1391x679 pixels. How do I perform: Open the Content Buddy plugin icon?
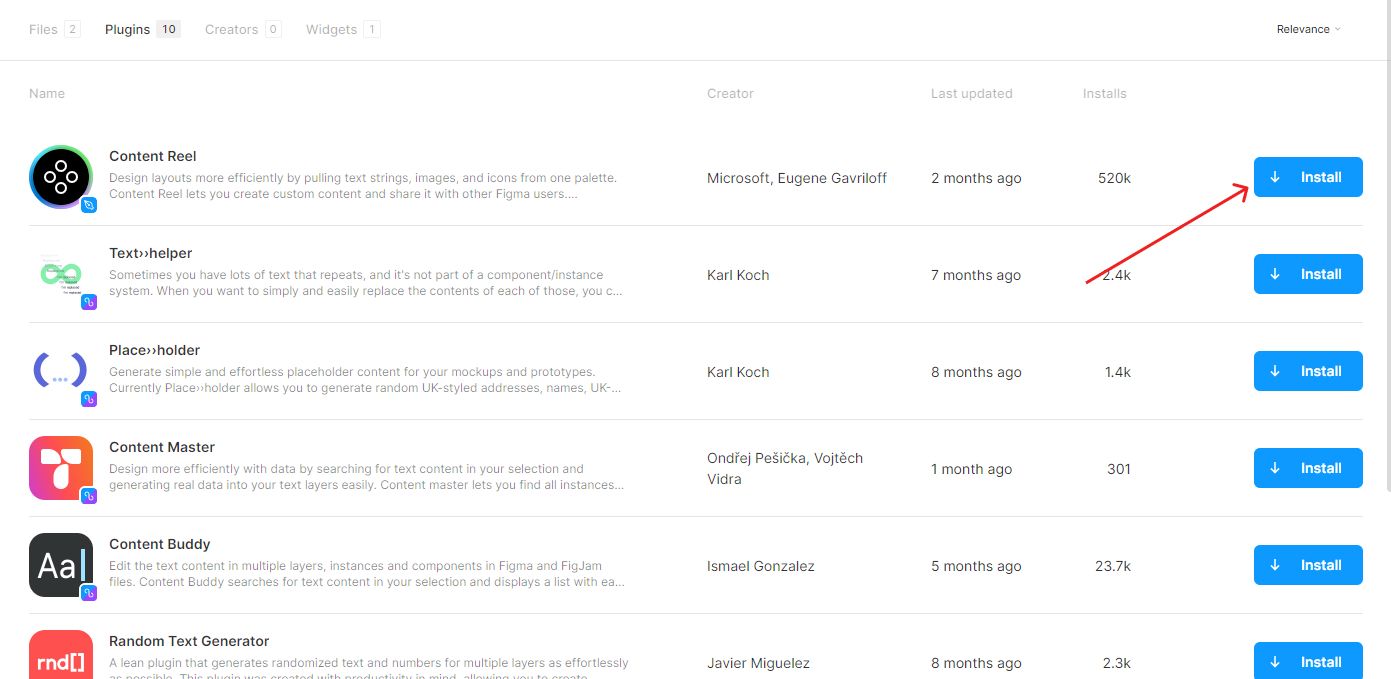tap(61, 565)
